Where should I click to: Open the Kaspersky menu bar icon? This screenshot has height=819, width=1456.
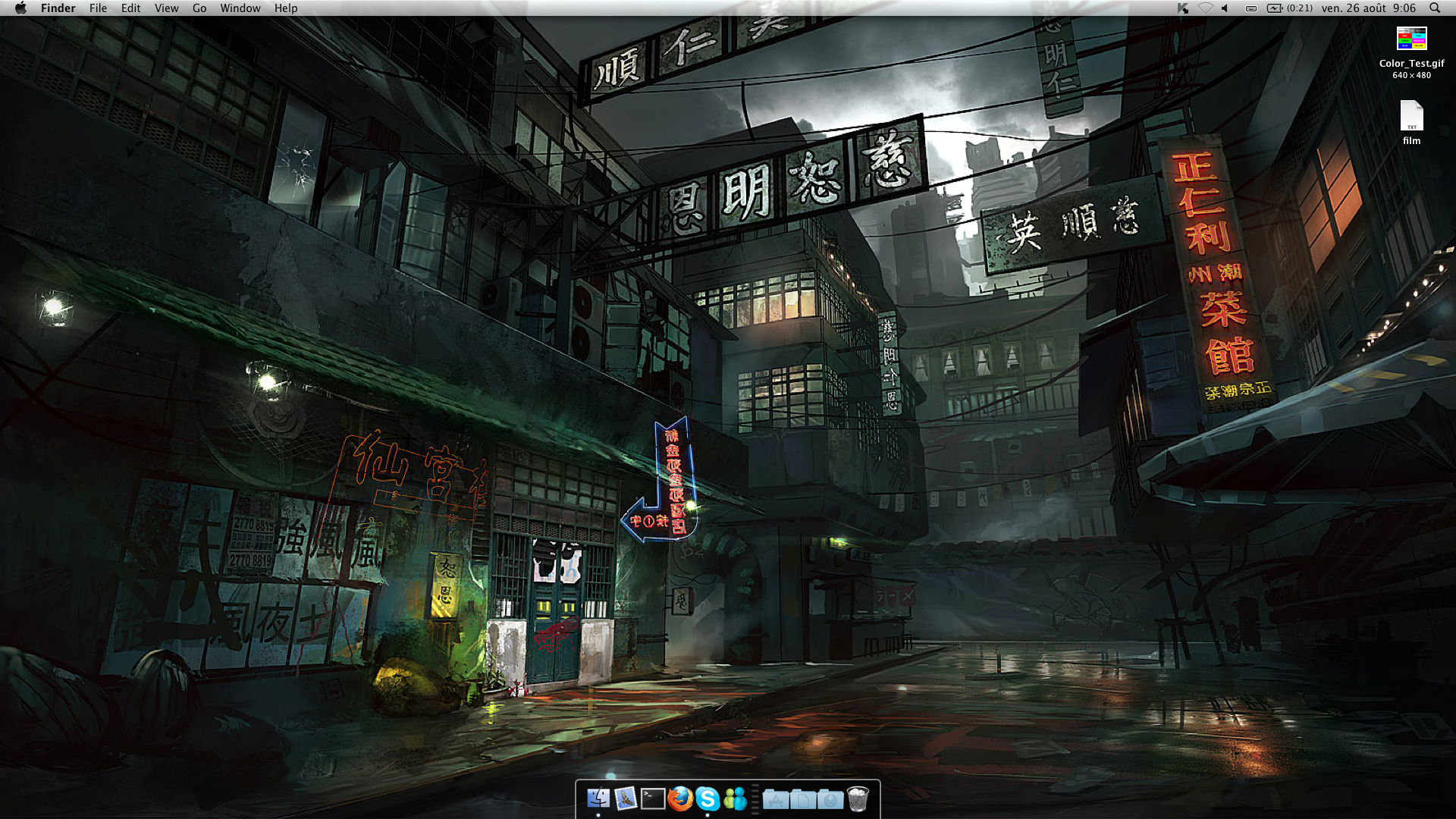1183,8
